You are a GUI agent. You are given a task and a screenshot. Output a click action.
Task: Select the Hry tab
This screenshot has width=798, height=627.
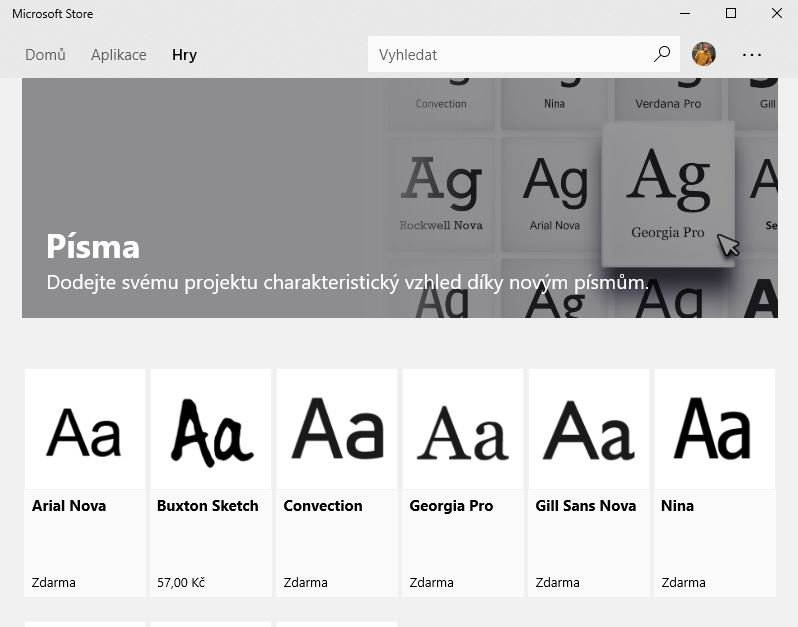click(x=184, y=54)
